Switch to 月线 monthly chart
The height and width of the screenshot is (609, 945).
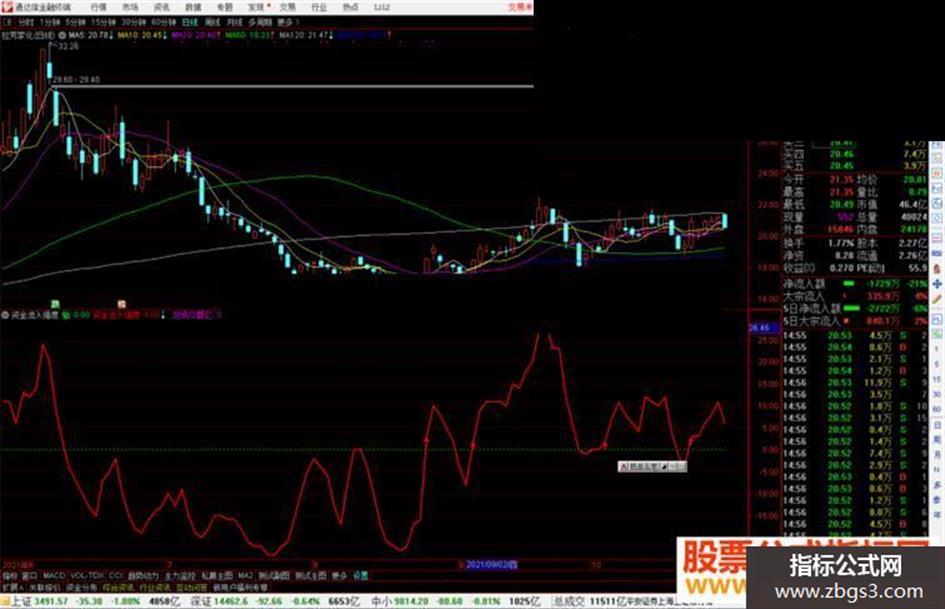[x=234, y=22]
